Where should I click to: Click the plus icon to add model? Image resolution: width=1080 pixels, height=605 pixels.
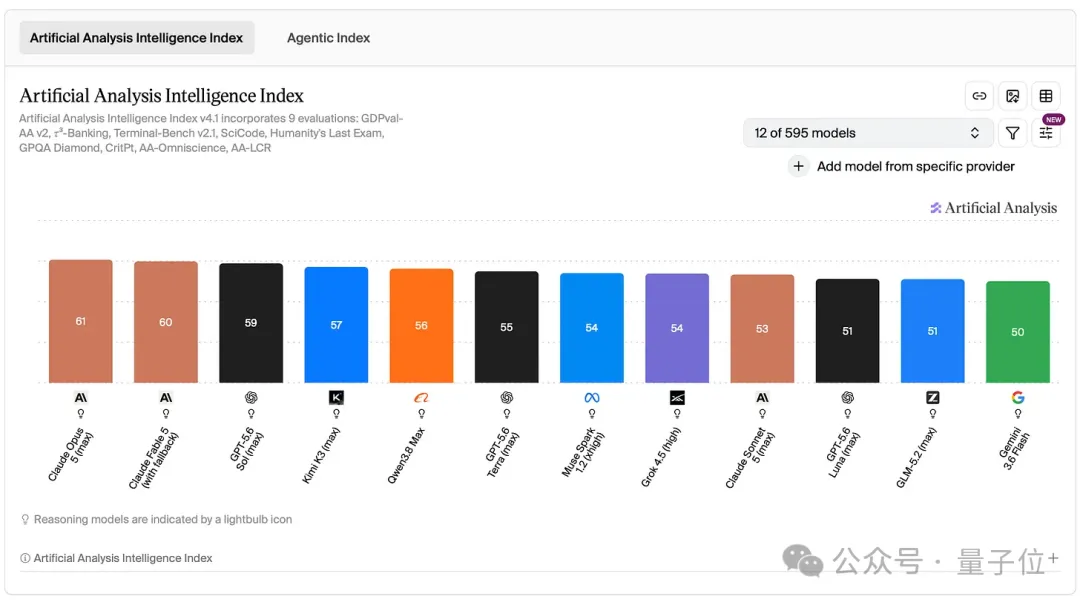pos(798,166)
